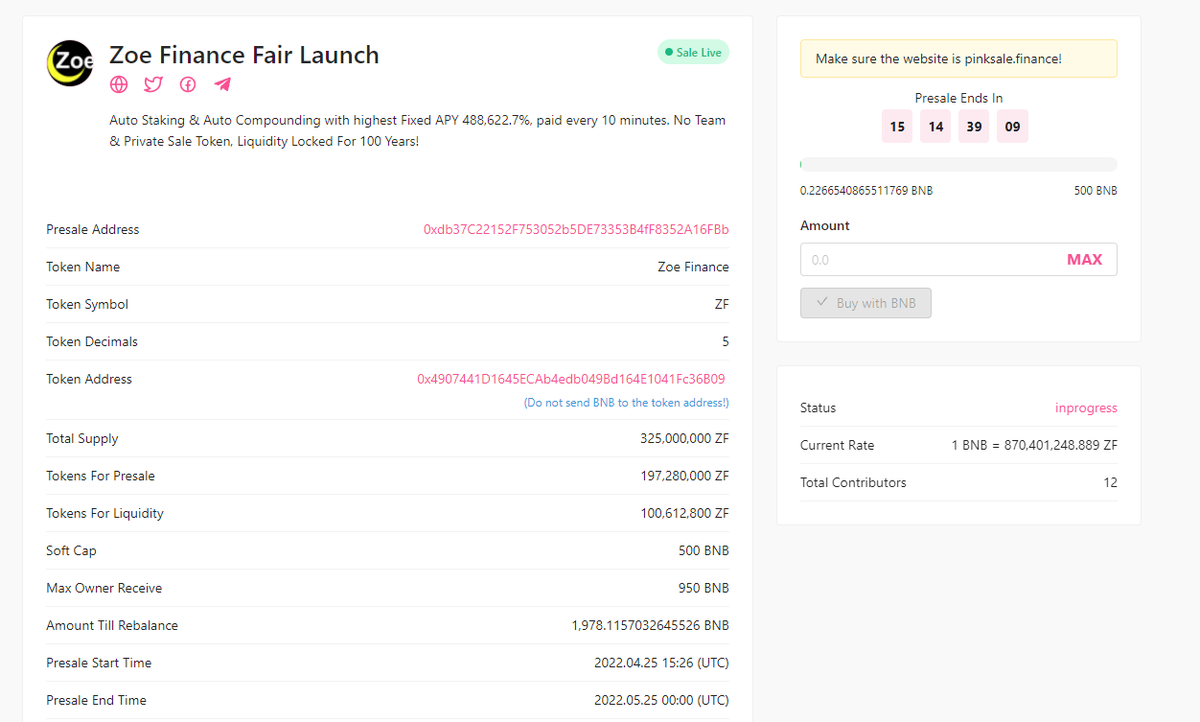1200x722 pixels.
Task: Click the Total Contributors row label
Action: click(x=853, y=483)
